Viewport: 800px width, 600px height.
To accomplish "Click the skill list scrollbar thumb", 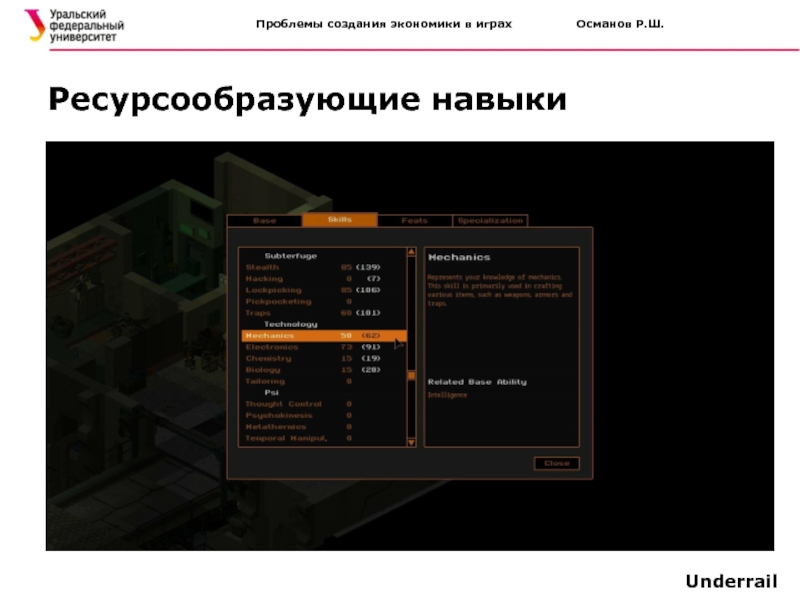I will 411,376.
